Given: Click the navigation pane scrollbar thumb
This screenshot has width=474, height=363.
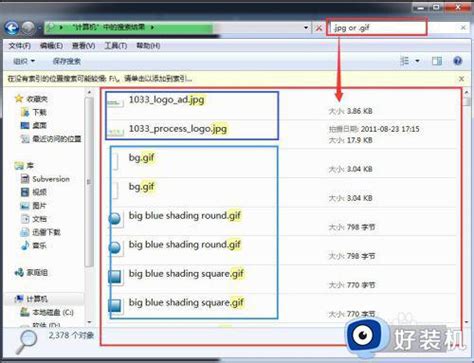Looking at the screenshot, I should [89, 182].
